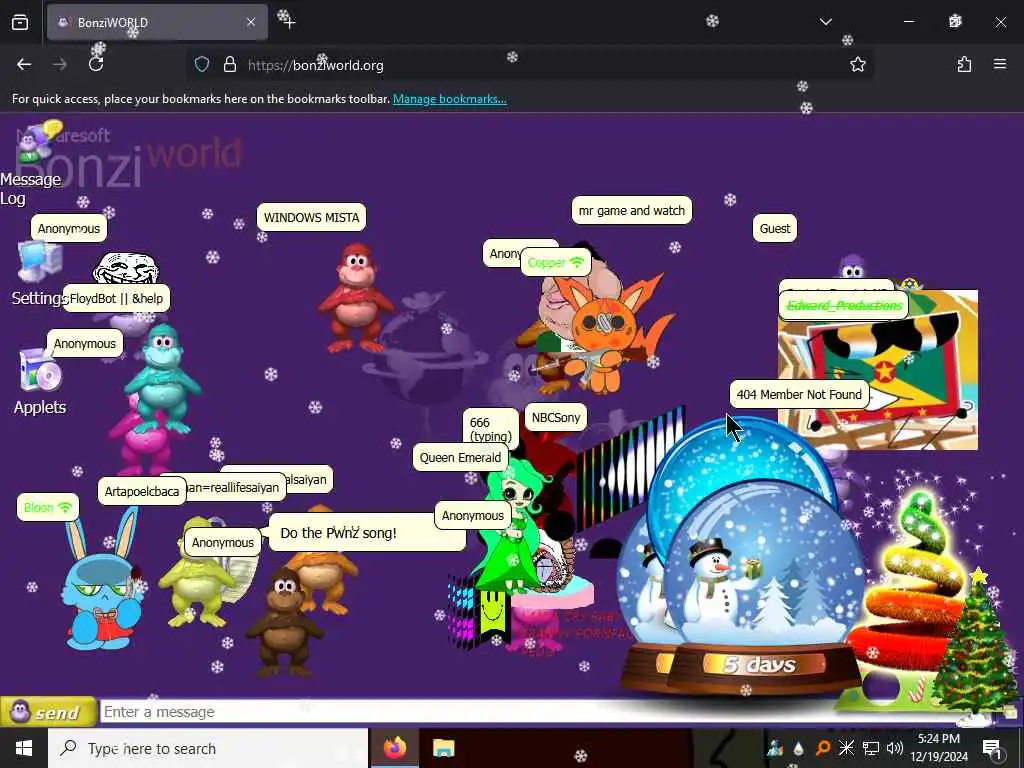Open the volume control tray icon
Viewport: 1024px width, 768px height.
895,748
